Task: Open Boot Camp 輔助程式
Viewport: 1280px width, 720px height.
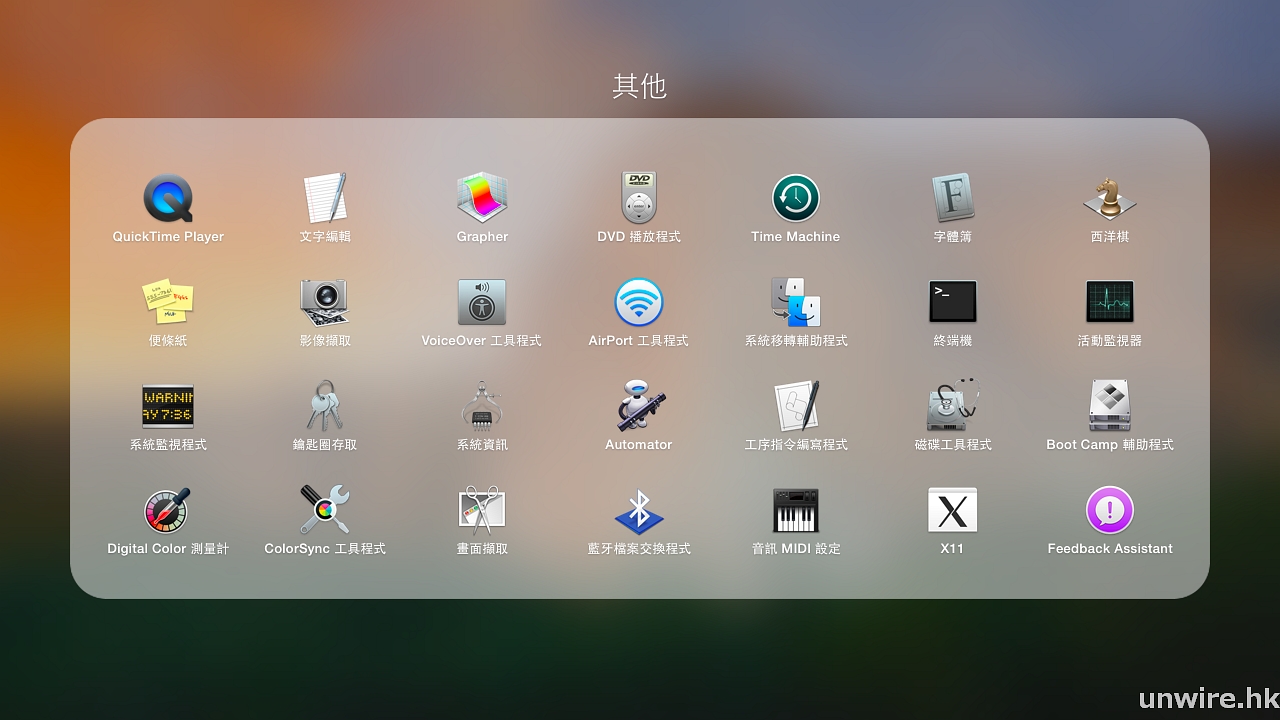Action: [1109, 406]
